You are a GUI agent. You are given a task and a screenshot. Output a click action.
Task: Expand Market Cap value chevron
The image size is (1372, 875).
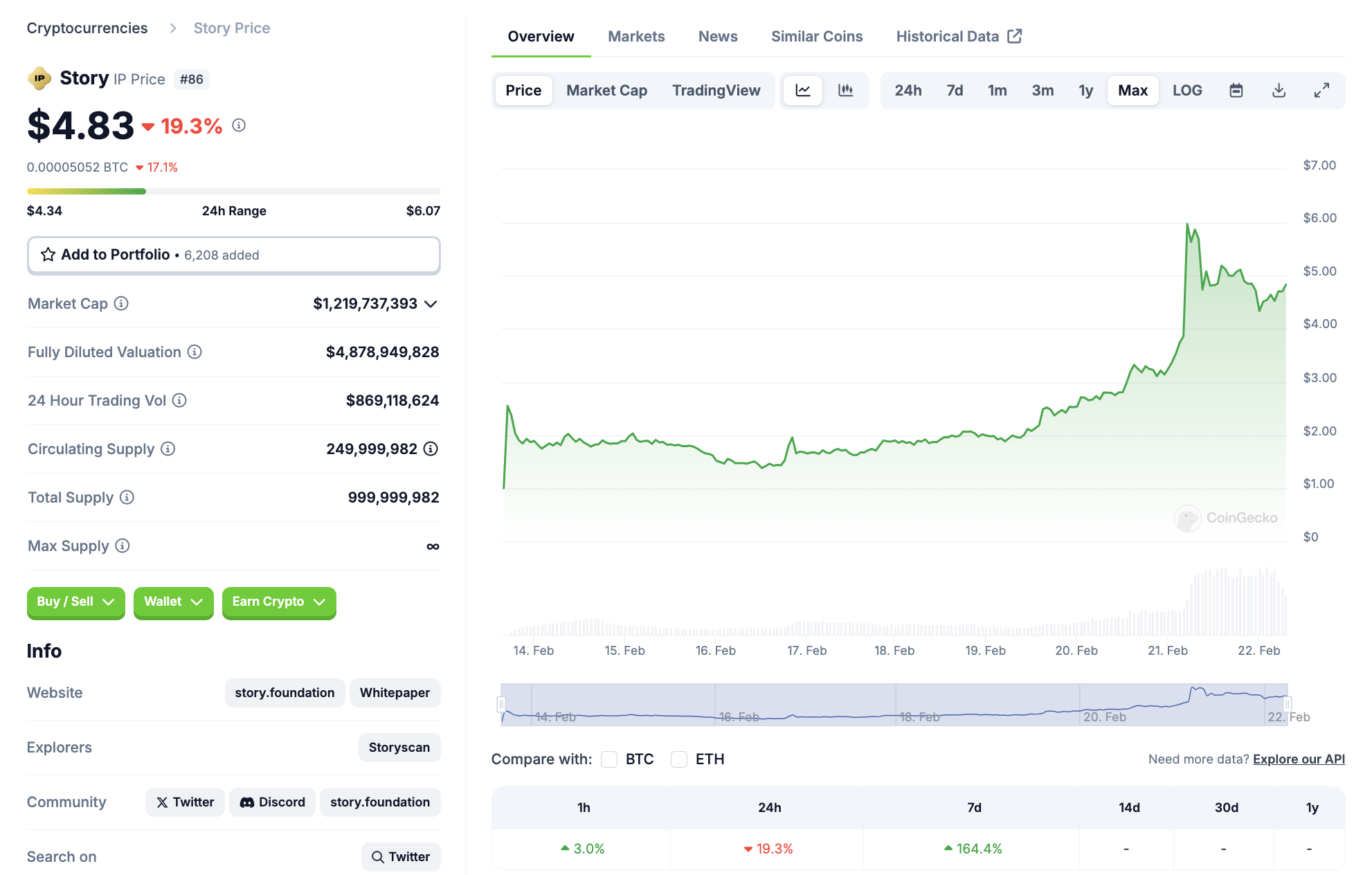click(x=431, y=304)
